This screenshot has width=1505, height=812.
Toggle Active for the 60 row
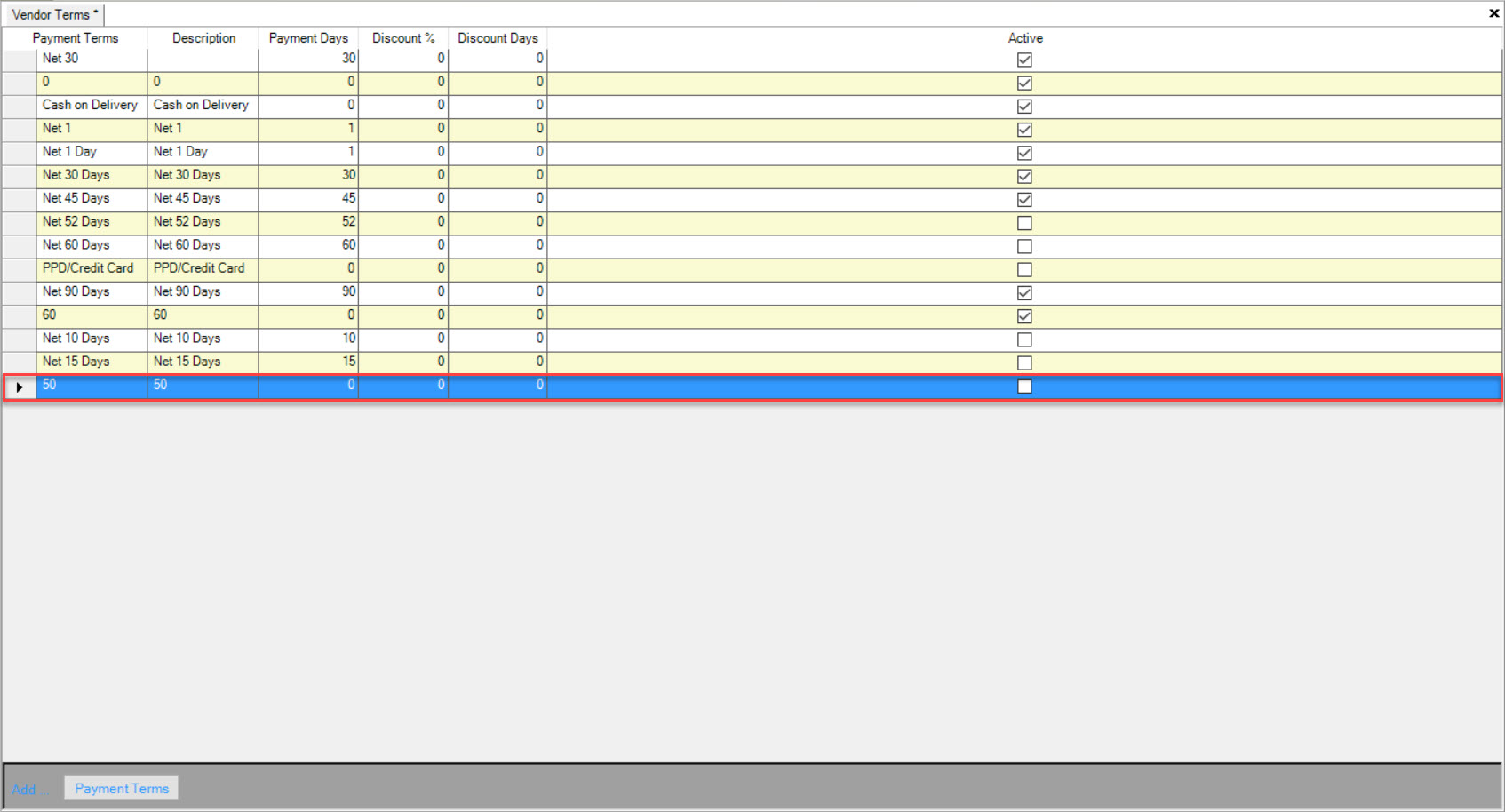coord(1024,316)
